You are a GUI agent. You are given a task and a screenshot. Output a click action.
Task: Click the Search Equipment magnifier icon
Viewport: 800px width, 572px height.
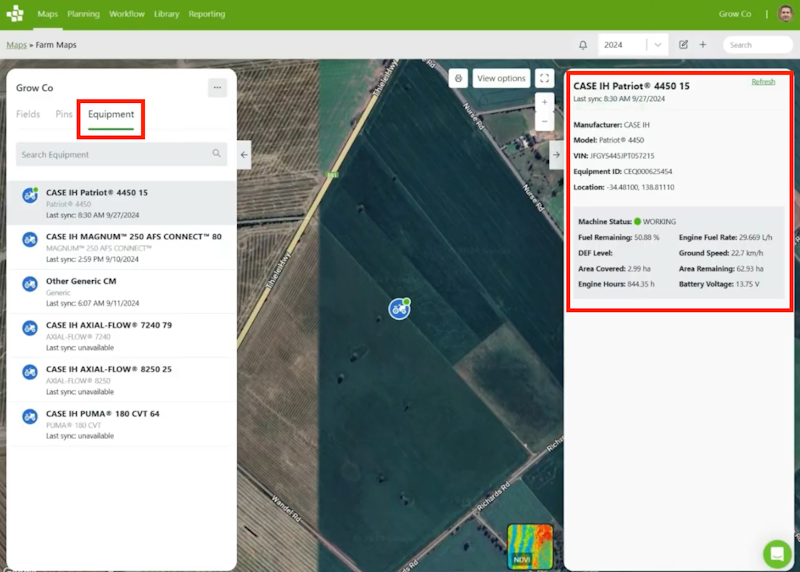point(216,154)
